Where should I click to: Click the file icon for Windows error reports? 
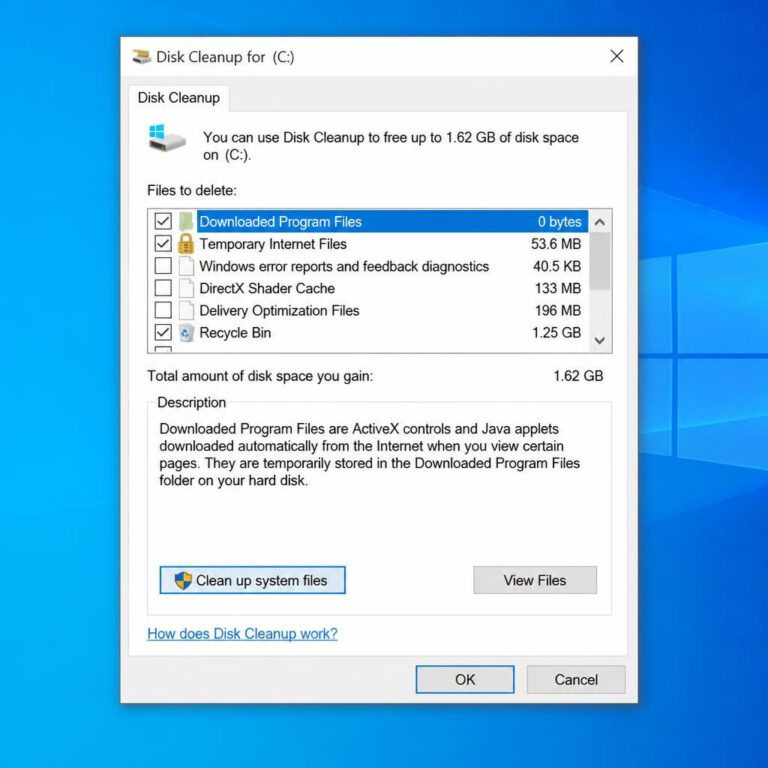coord(186,266)
